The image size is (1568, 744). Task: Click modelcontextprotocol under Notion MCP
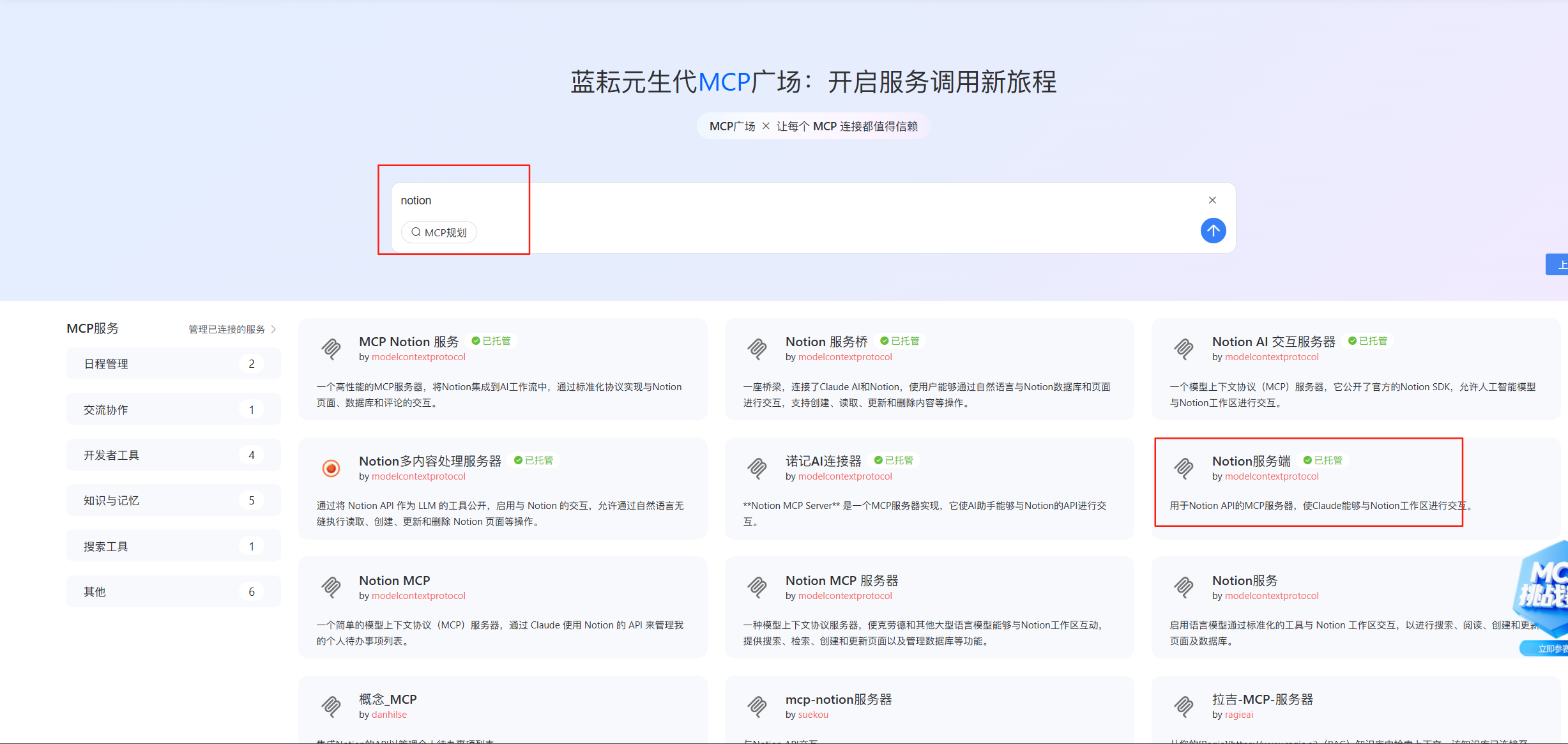(x=418, y=596)
